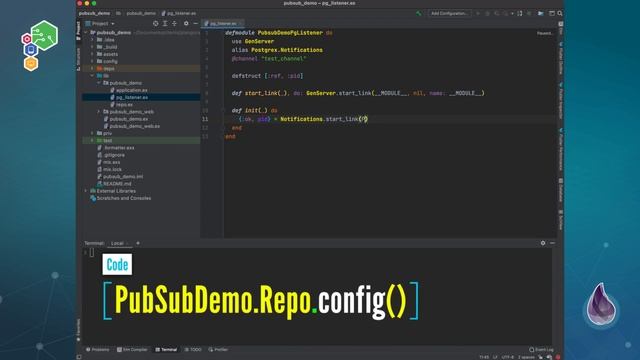The image size is (640, 360).
Task: Click LF line separator in status bar
Action: (x=495, y=357)
